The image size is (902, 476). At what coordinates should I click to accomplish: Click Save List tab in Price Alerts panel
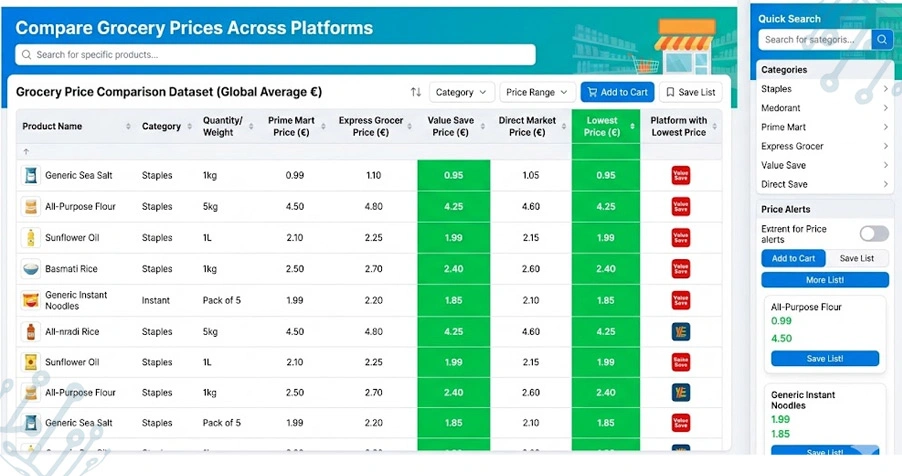(x=857, y=258)
